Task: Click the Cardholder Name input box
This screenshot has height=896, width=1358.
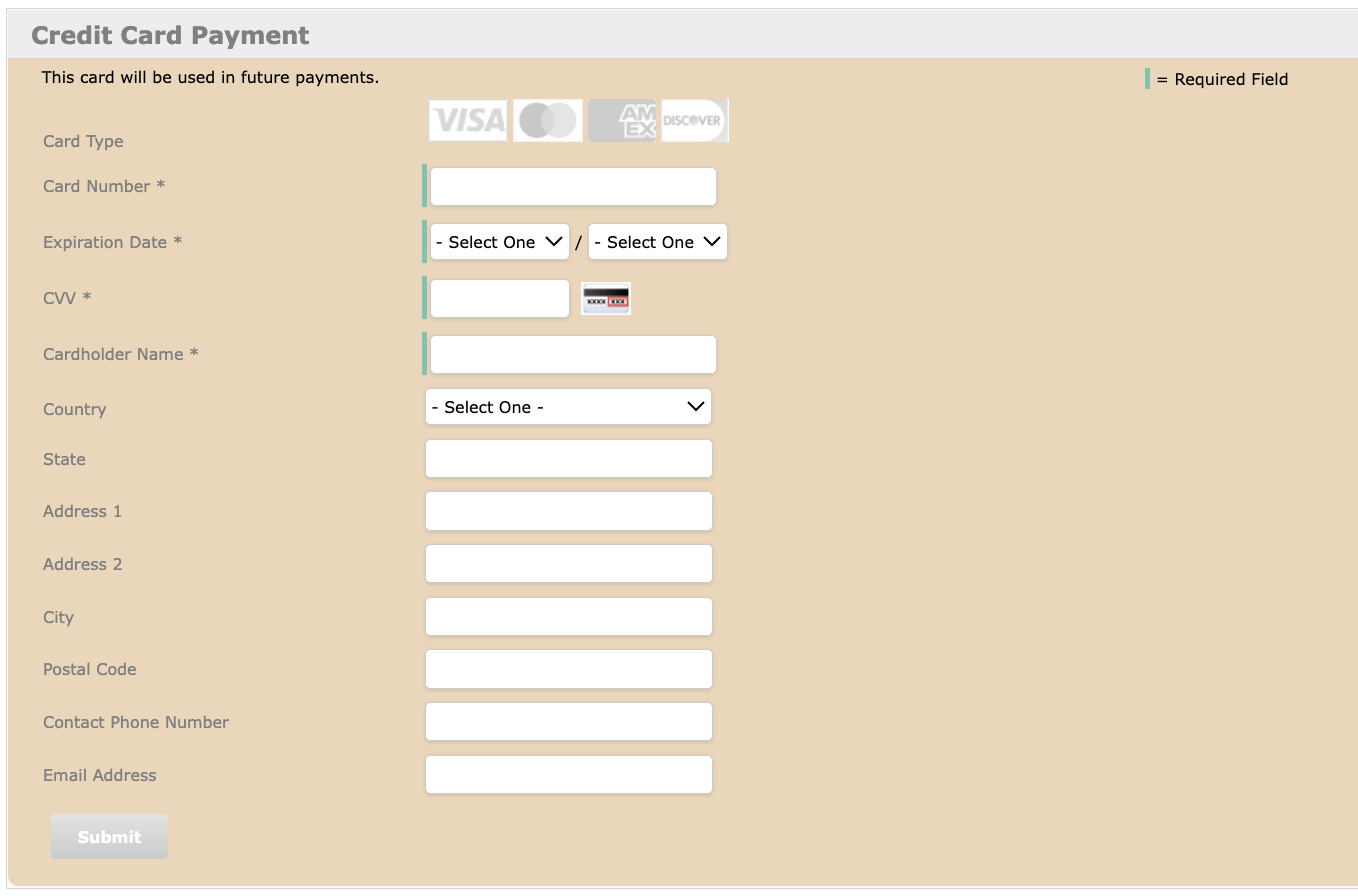Action: (x=571, y=354)
